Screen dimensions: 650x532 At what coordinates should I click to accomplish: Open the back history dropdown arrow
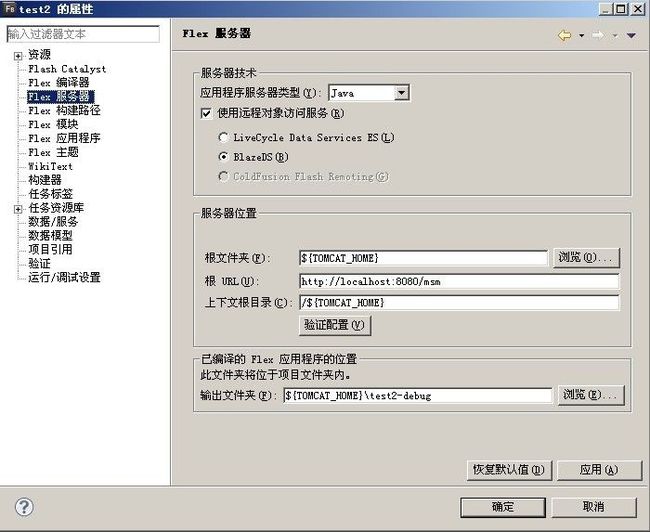[582, 36]
